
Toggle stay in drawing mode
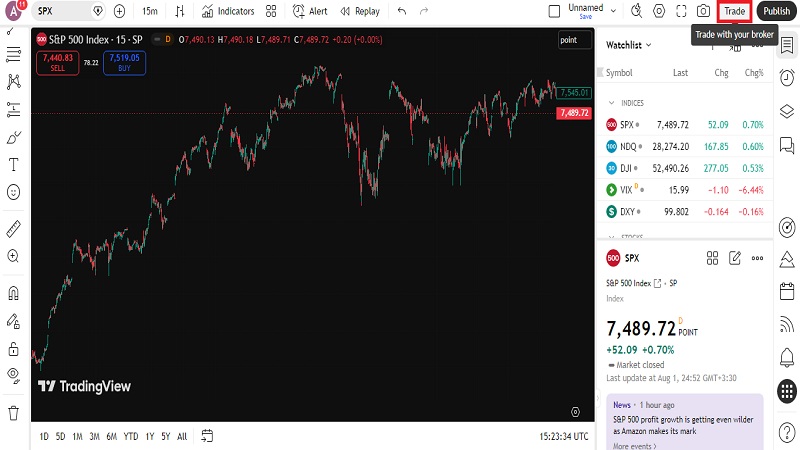(13, 321)
